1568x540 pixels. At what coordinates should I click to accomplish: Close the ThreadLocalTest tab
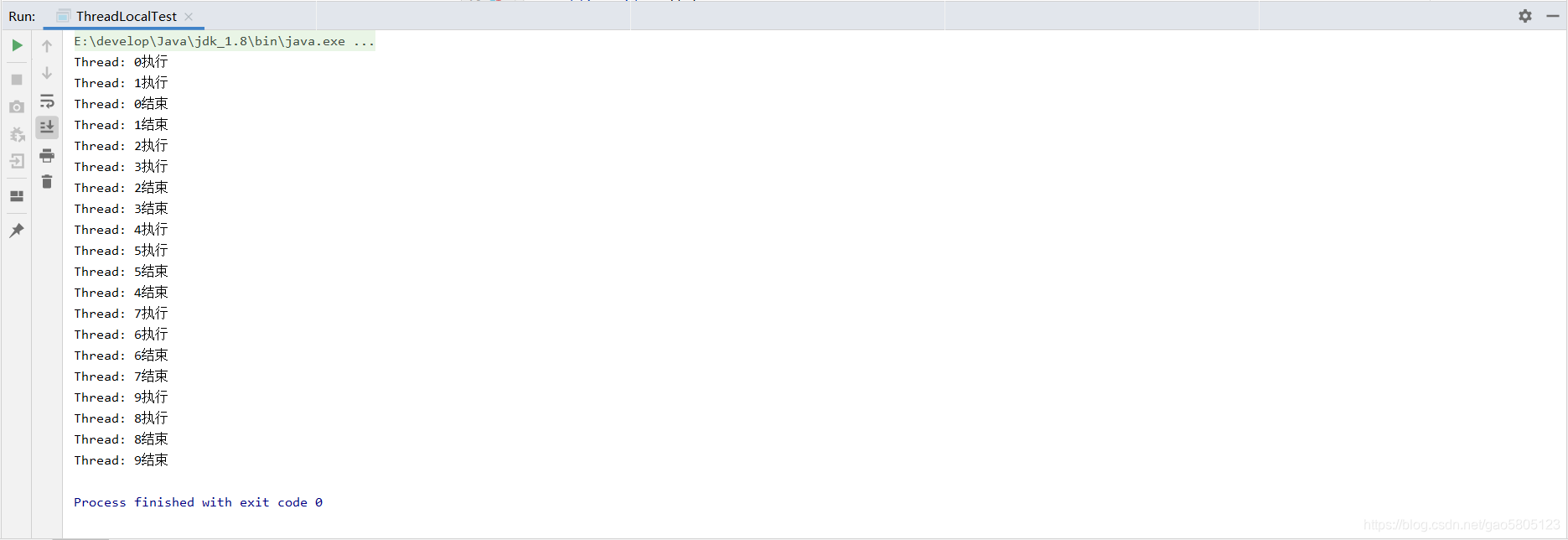[x=189, y=17]
